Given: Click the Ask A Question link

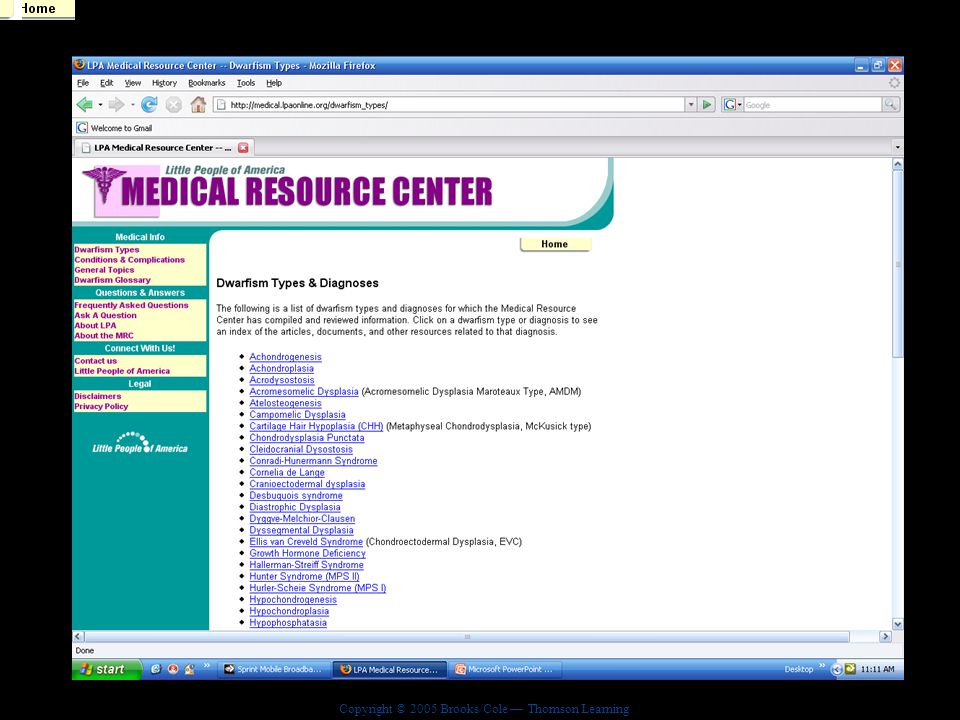Looking at the screenshot, I should [x=105, y=315].
